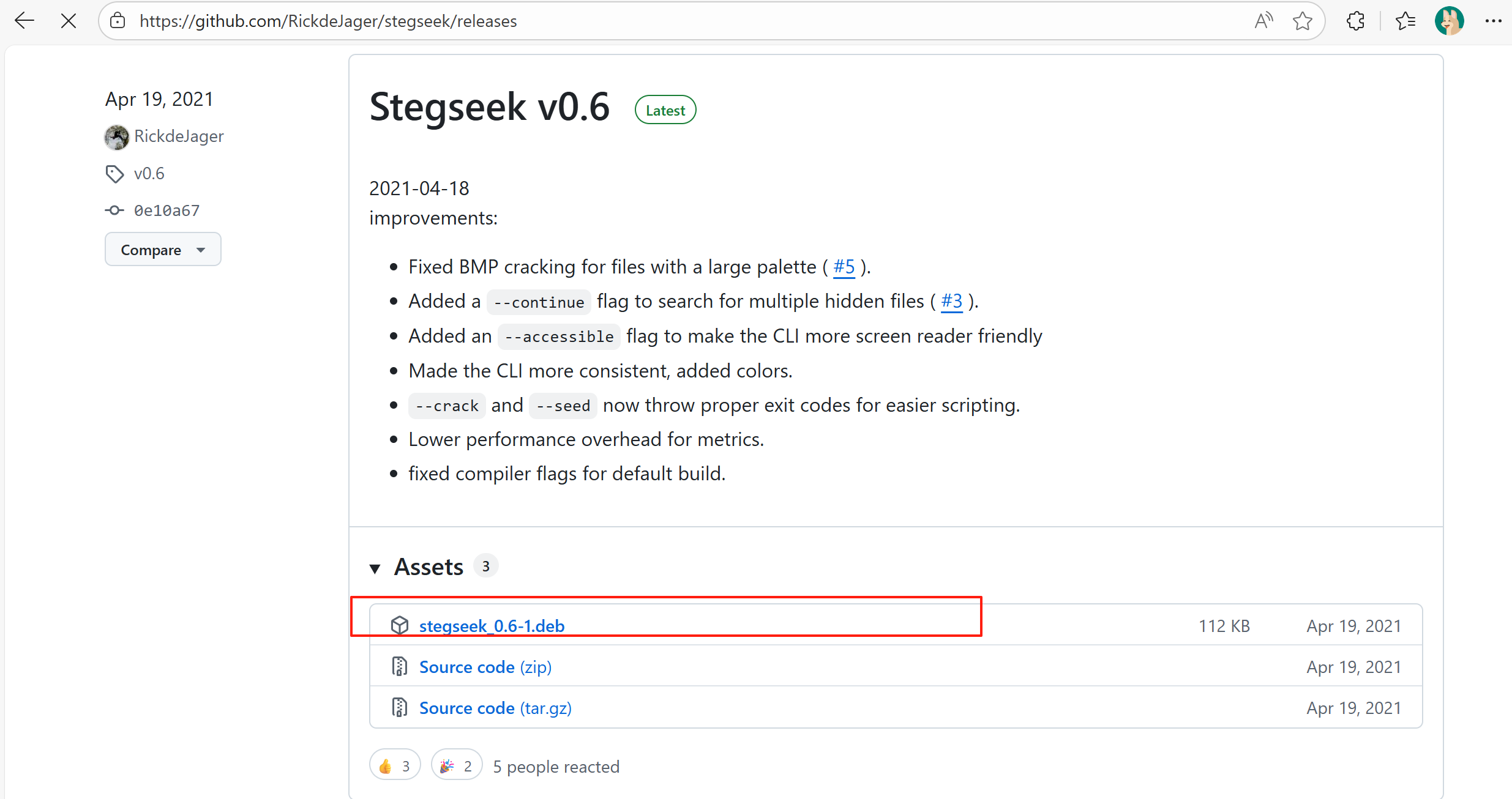Click the '--accessible' code flag
Image resolution: width=1512 pixels, height=799 pixels.
pos(559,336)
